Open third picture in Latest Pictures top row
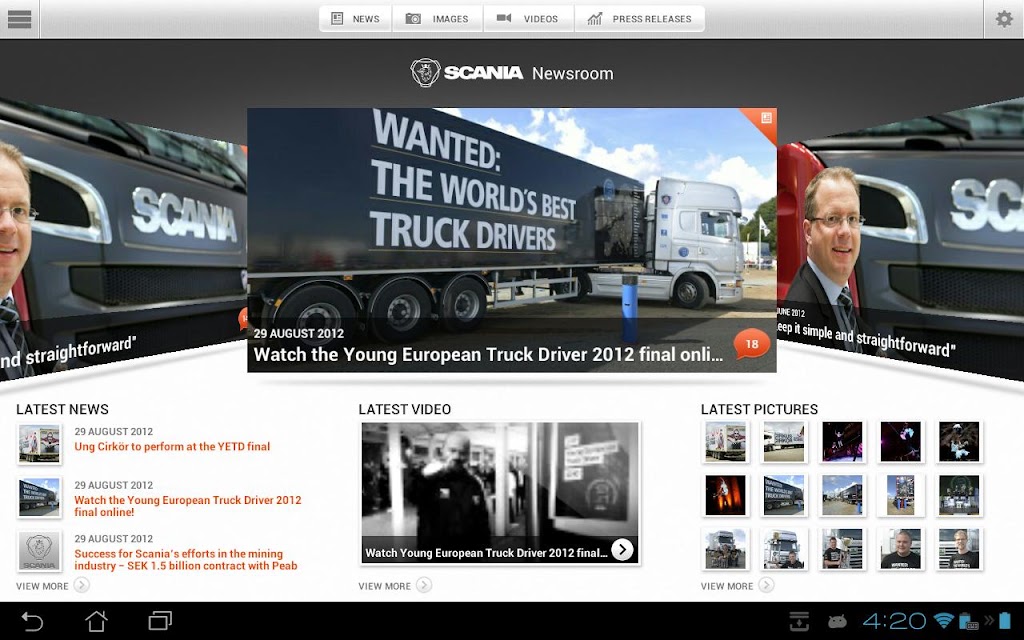 (x=842, y=442)
